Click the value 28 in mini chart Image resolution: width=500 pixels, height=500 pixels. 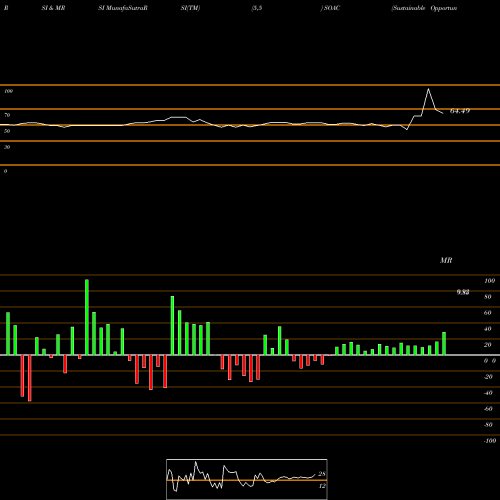click(x=322, y=474)
